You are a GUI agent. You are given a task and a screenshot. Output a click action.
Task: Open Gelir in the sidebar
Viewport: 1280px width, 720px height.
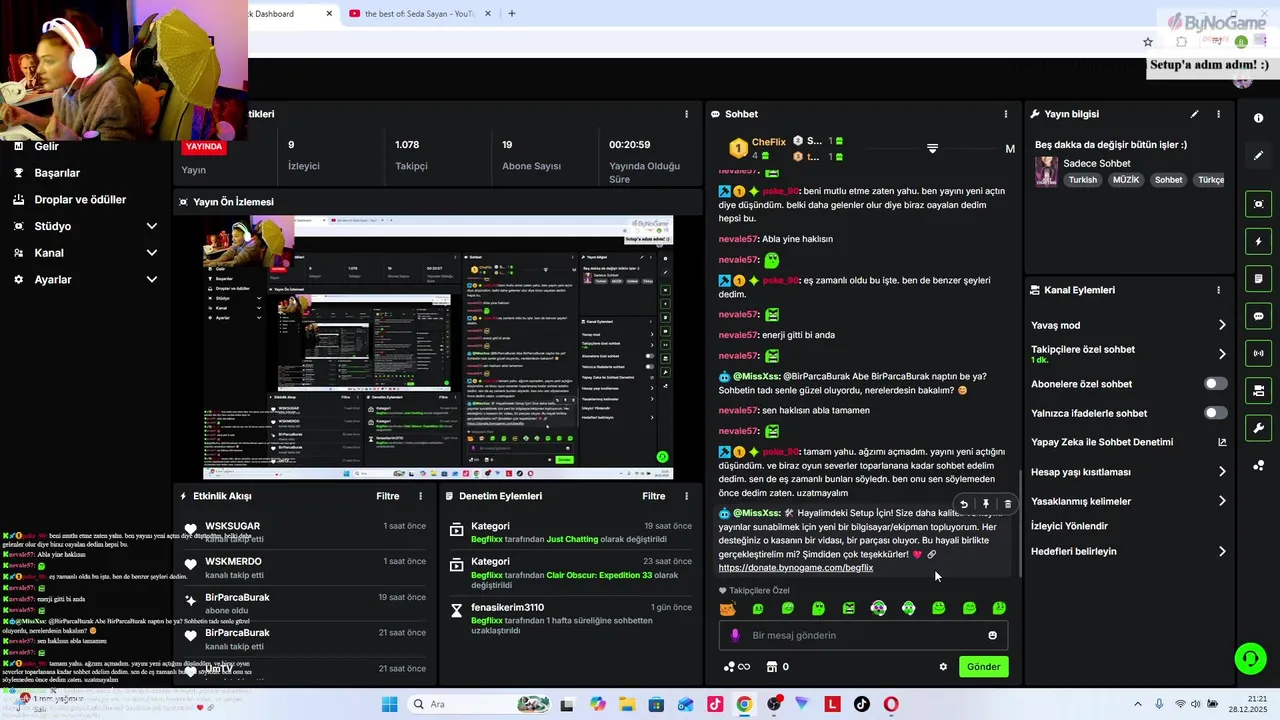tap(46, 146)
